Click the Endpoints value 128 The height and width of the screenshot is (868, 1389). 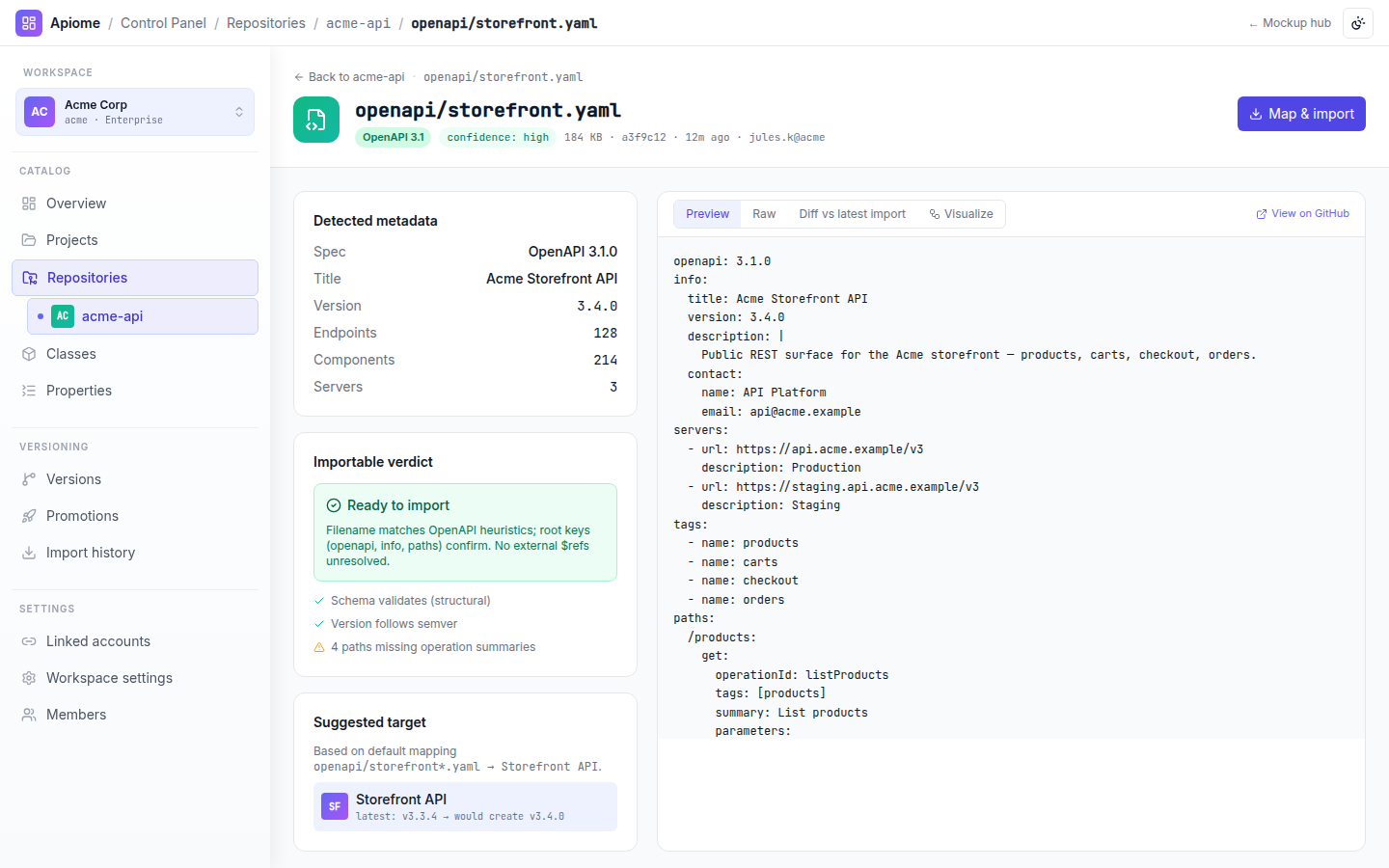tap(605, 333)
